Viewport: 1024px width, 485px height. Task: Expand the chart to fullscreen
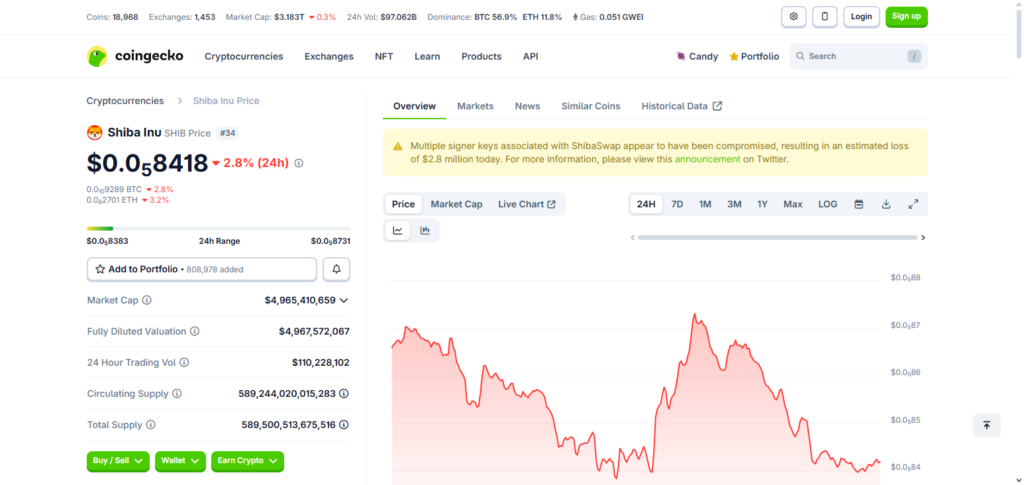click(913, 204)
